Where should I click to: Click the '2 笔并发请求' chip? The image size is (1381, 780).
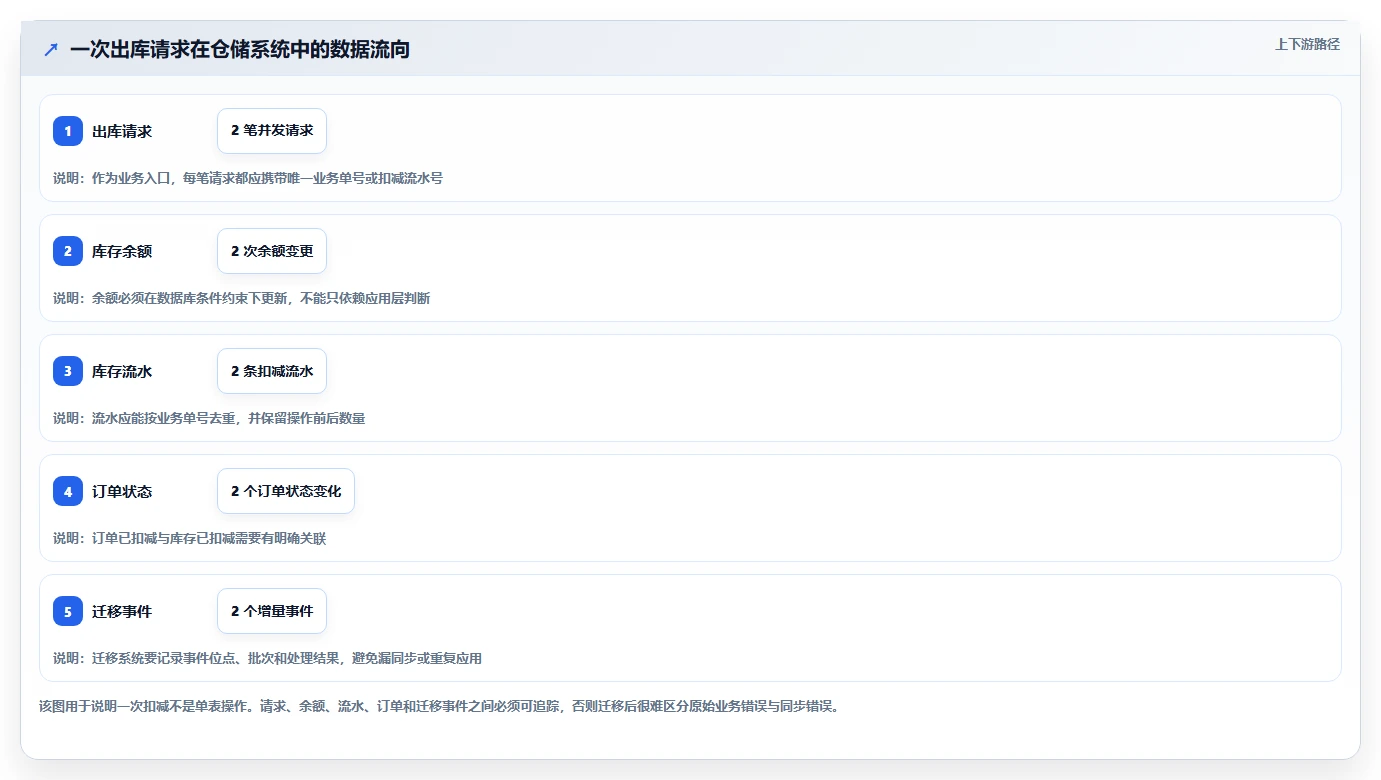point(272,131)
